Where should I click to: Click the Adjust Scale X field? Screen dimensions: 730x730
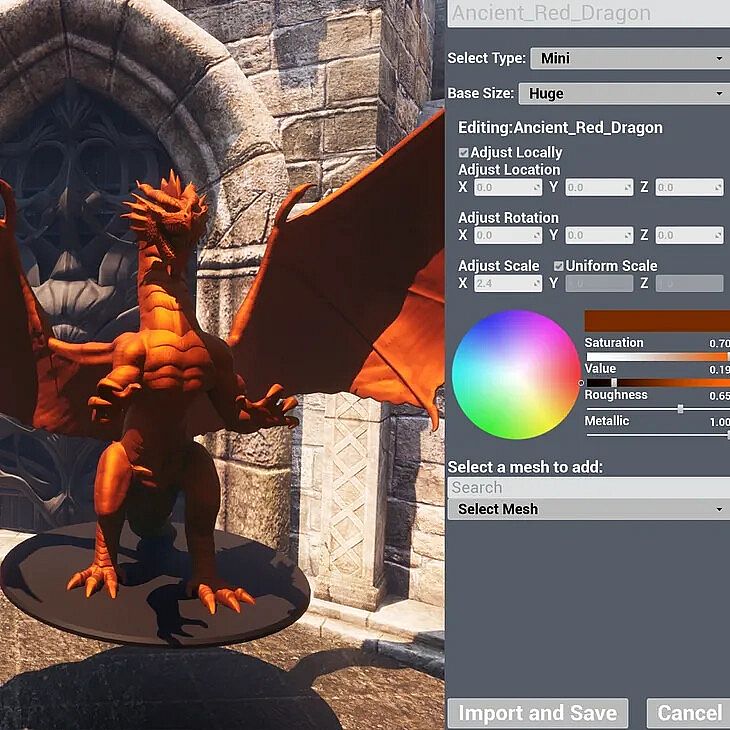coord(507,284)
